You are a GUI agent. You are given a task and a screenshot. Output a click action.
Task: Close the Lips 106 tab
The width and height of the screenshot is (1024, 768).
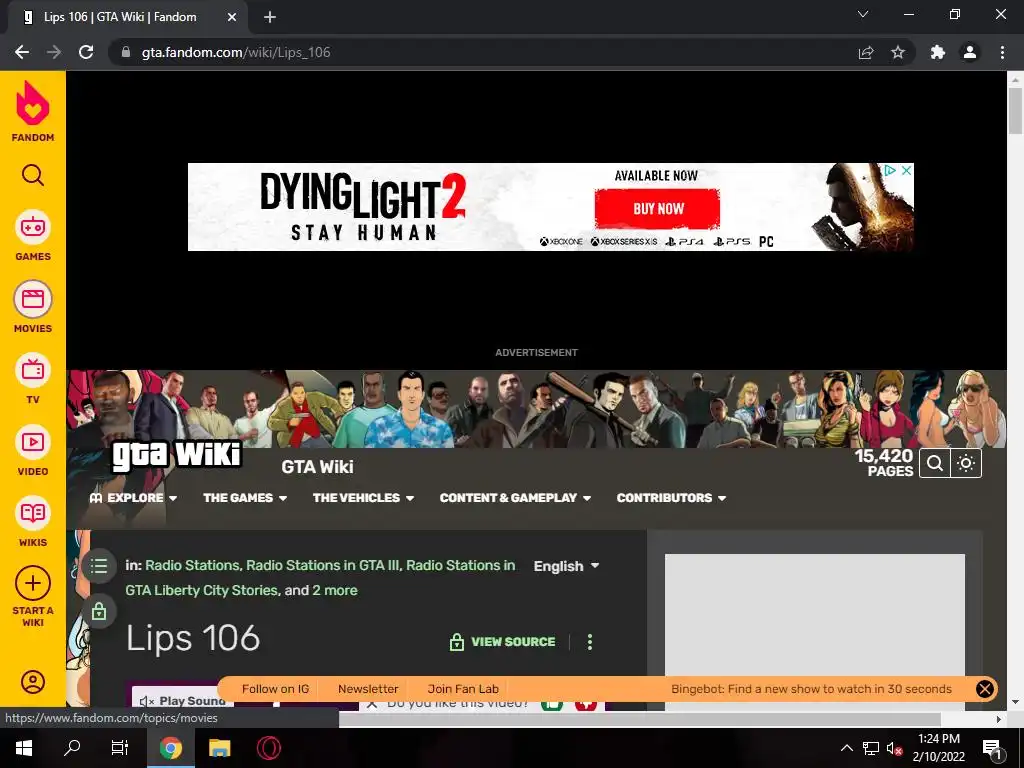(x=232, y=18)
